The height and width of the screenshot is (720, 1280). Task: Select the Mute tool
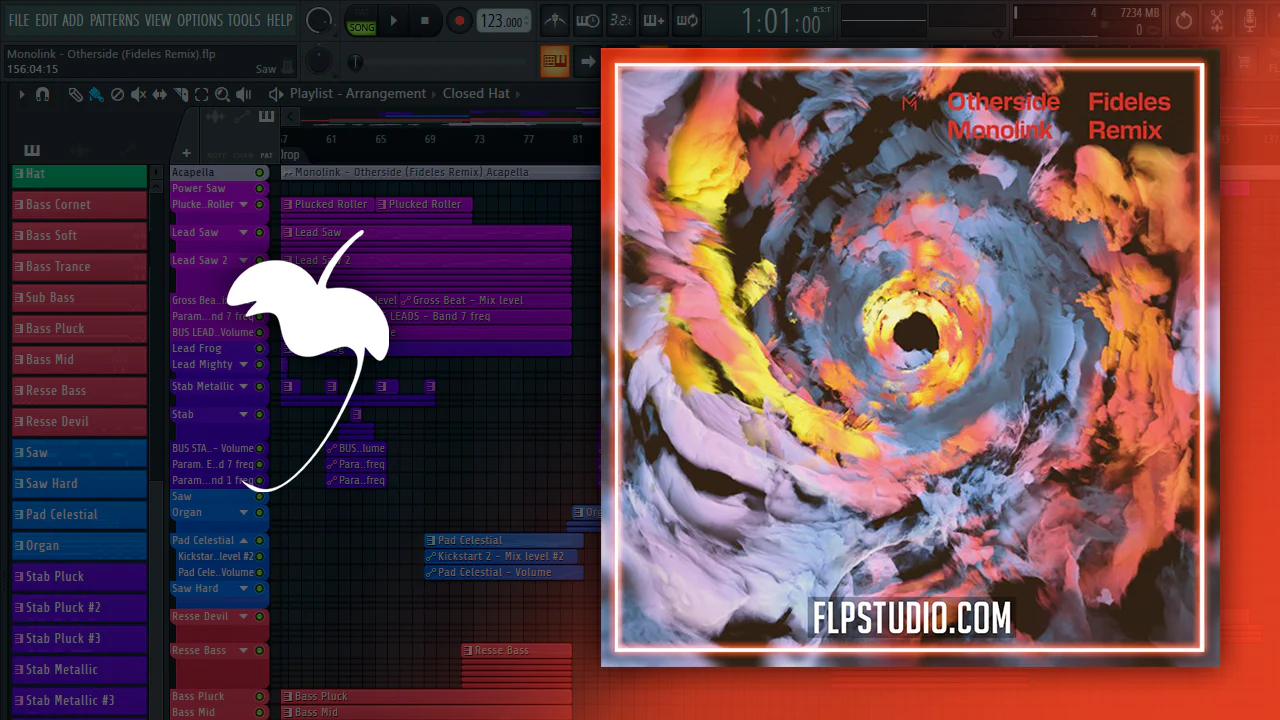[x=138, y=94]
